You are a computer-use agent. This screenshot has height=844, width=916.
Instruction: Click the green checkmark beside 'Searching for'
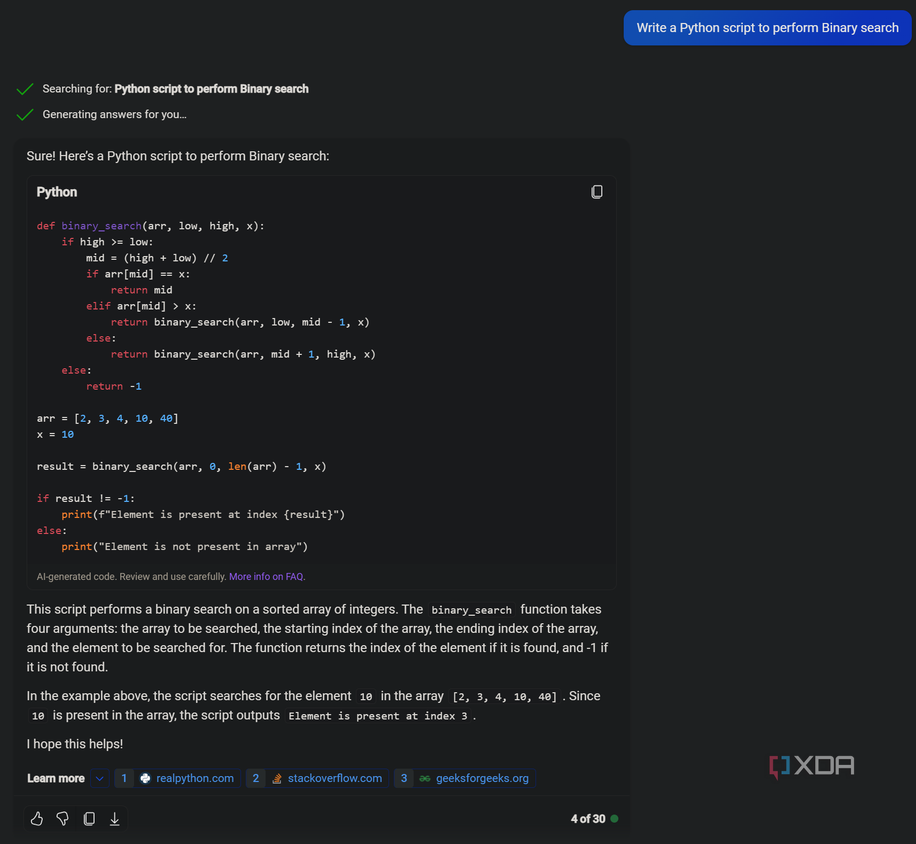tap(25, 89)
